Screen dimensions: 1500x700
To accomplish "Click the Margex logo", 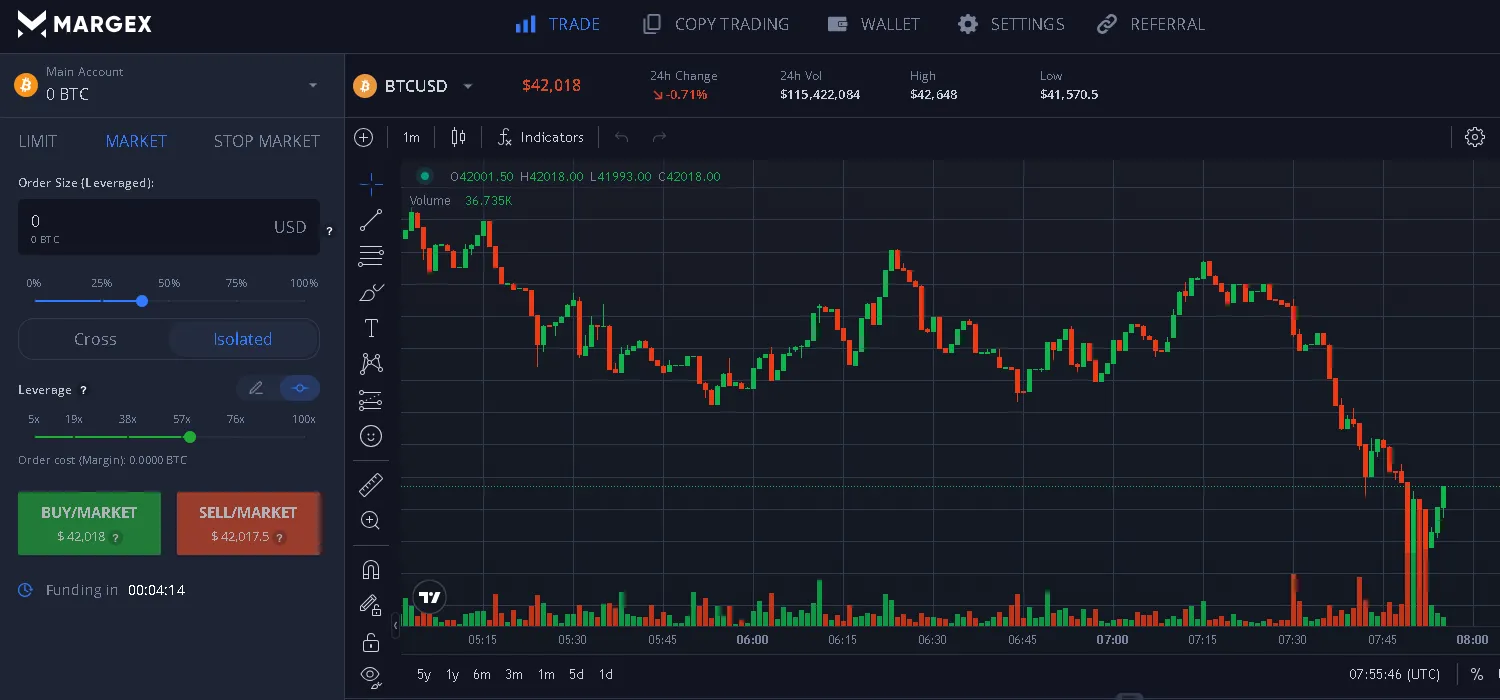I will point(85,24).
